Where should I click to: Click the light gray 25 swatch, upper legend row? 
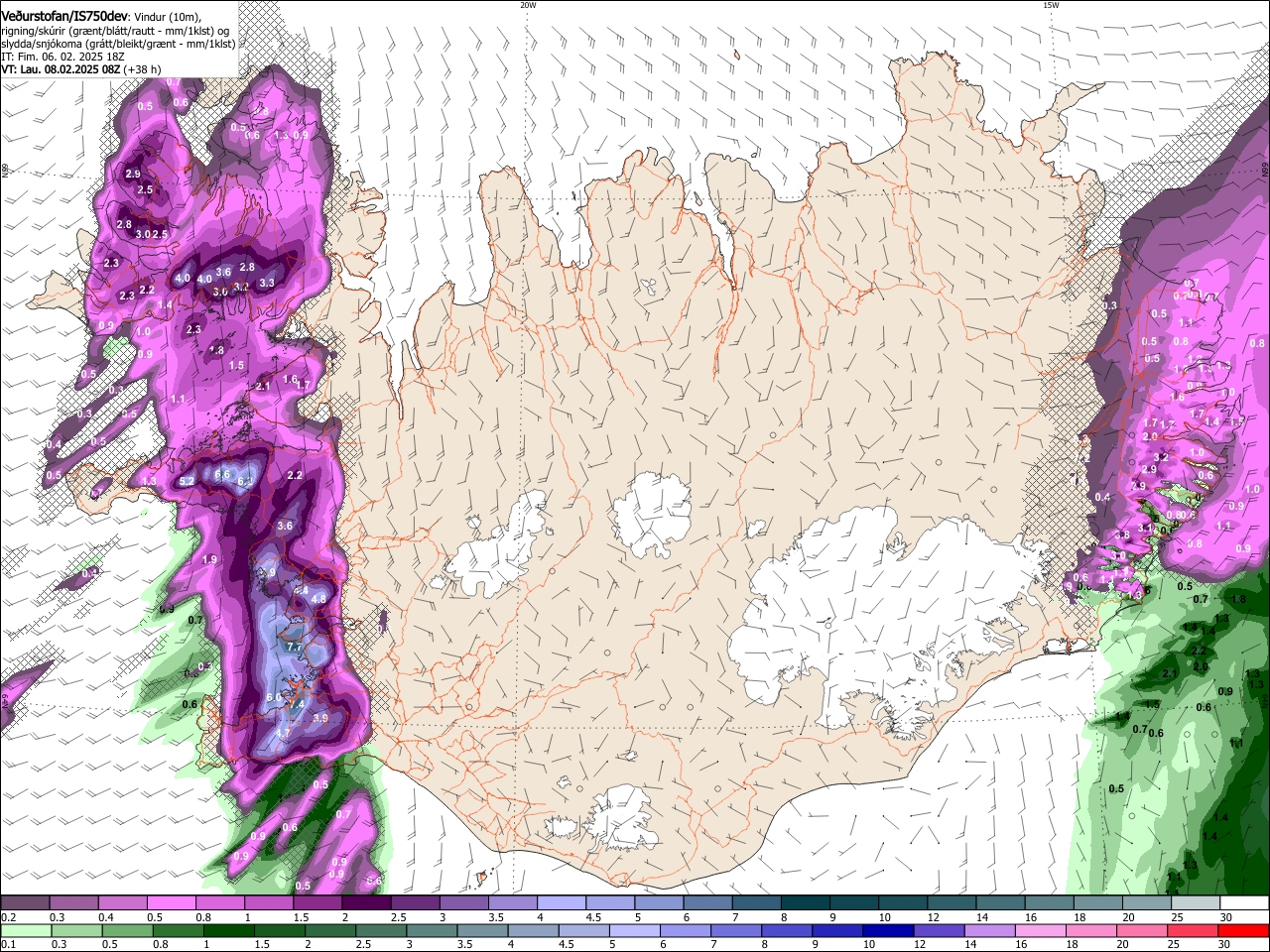click(x=1196, y=903)
